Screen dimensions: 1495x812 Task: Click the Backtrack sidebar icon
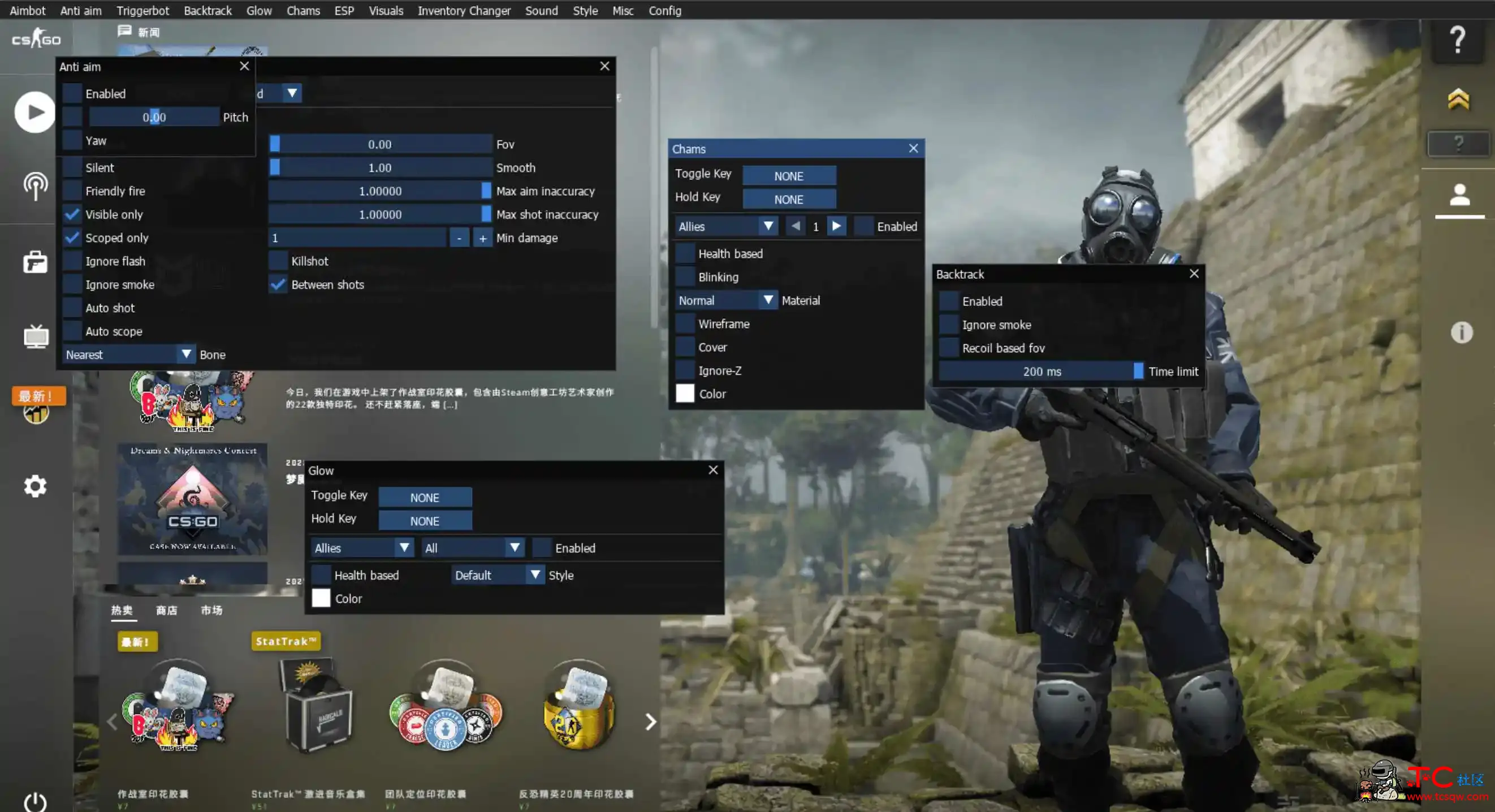pyautogui.click(x=208, y=10)
